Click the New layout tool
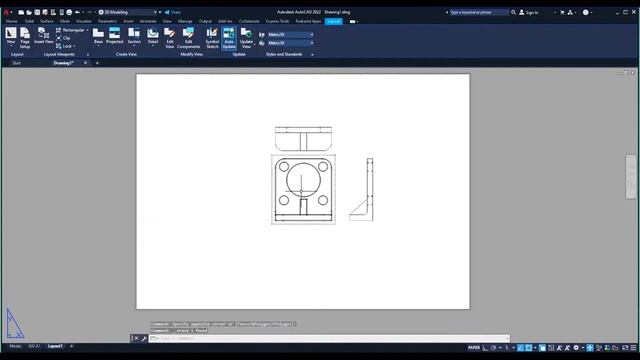This screenshot has width=640, height=360. click(11, 36)
